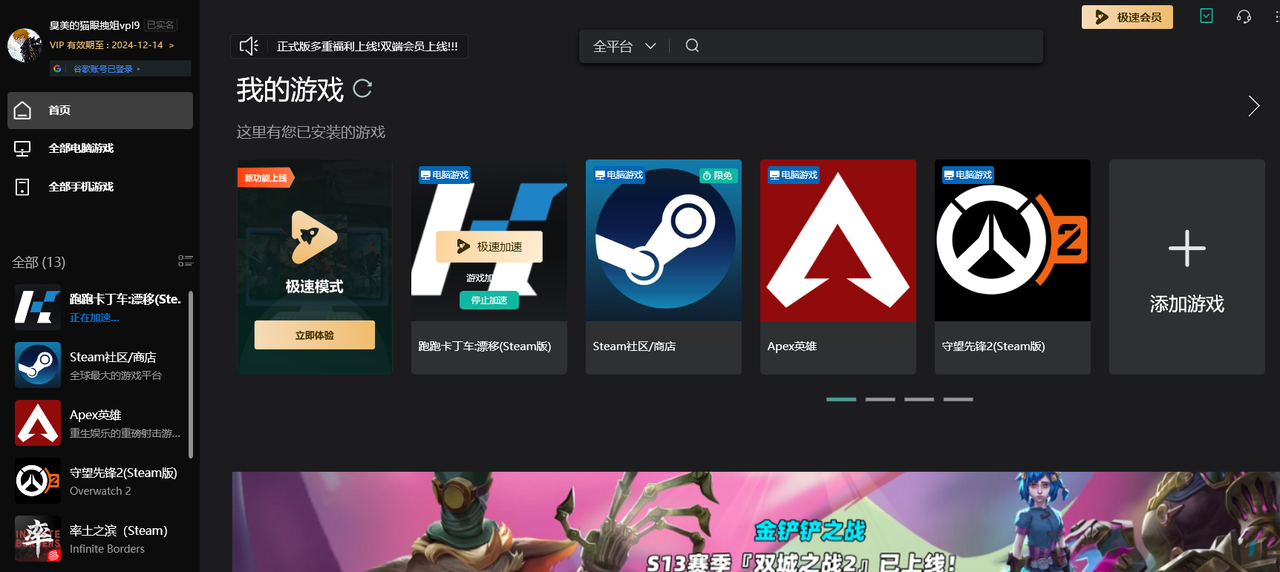Click the 已实名 verification badge
Image resolution: width=1280 pixels, height=572 pixels.
160,25
